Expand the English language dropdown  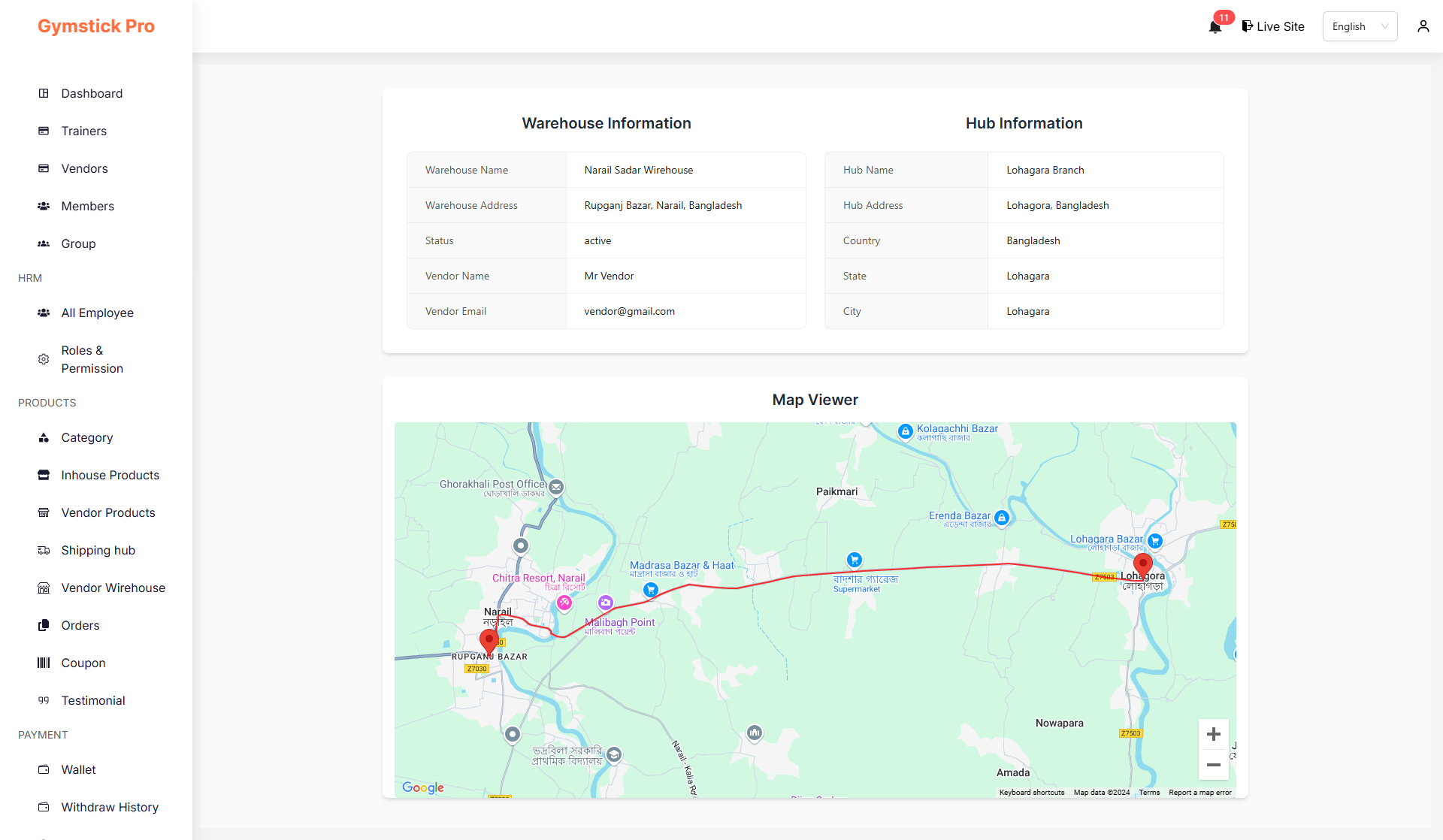(x=1360, y=26)
